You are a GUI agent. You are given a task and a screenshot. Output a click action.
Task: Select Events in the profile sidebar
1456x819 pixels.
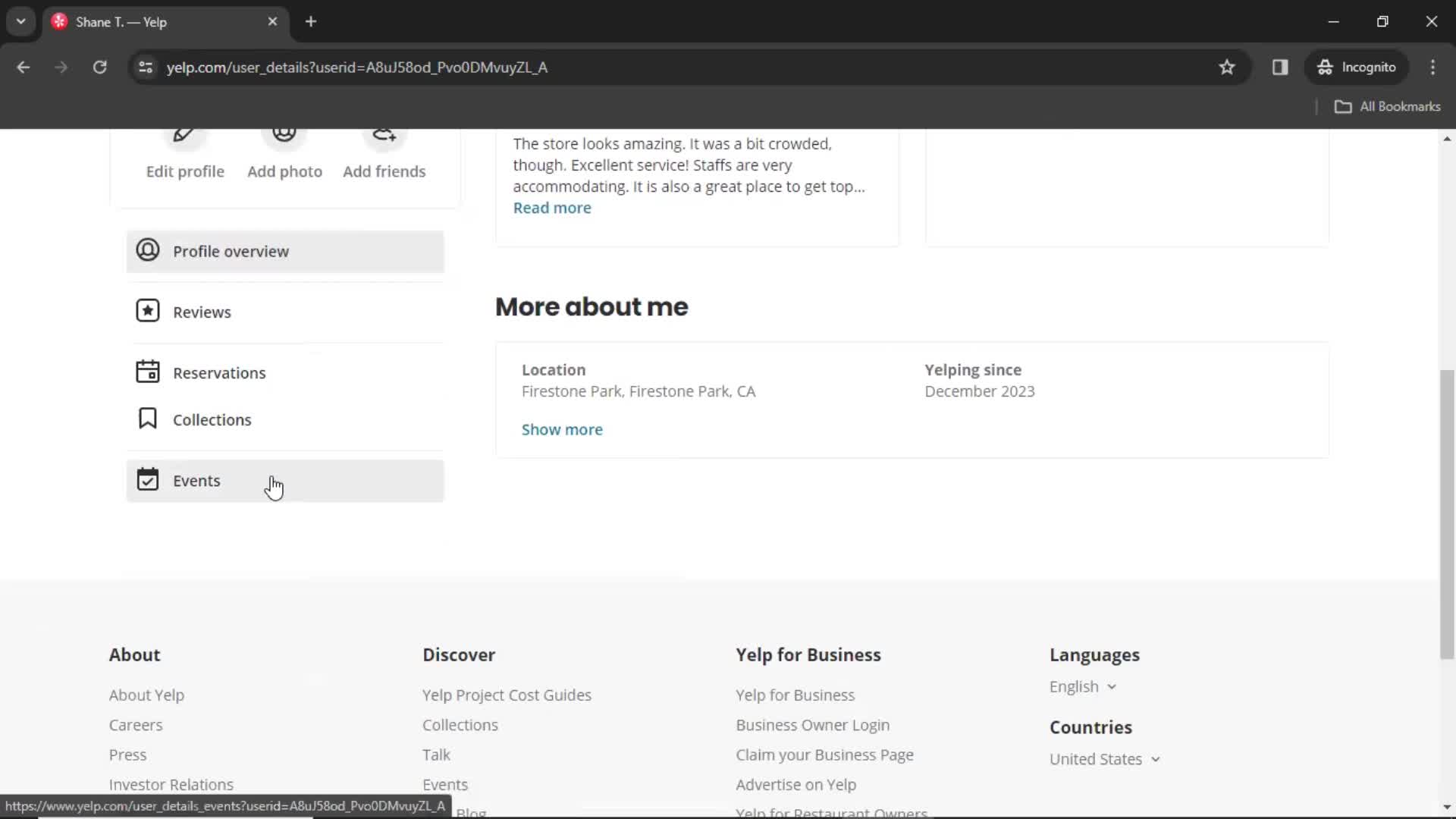285,481
